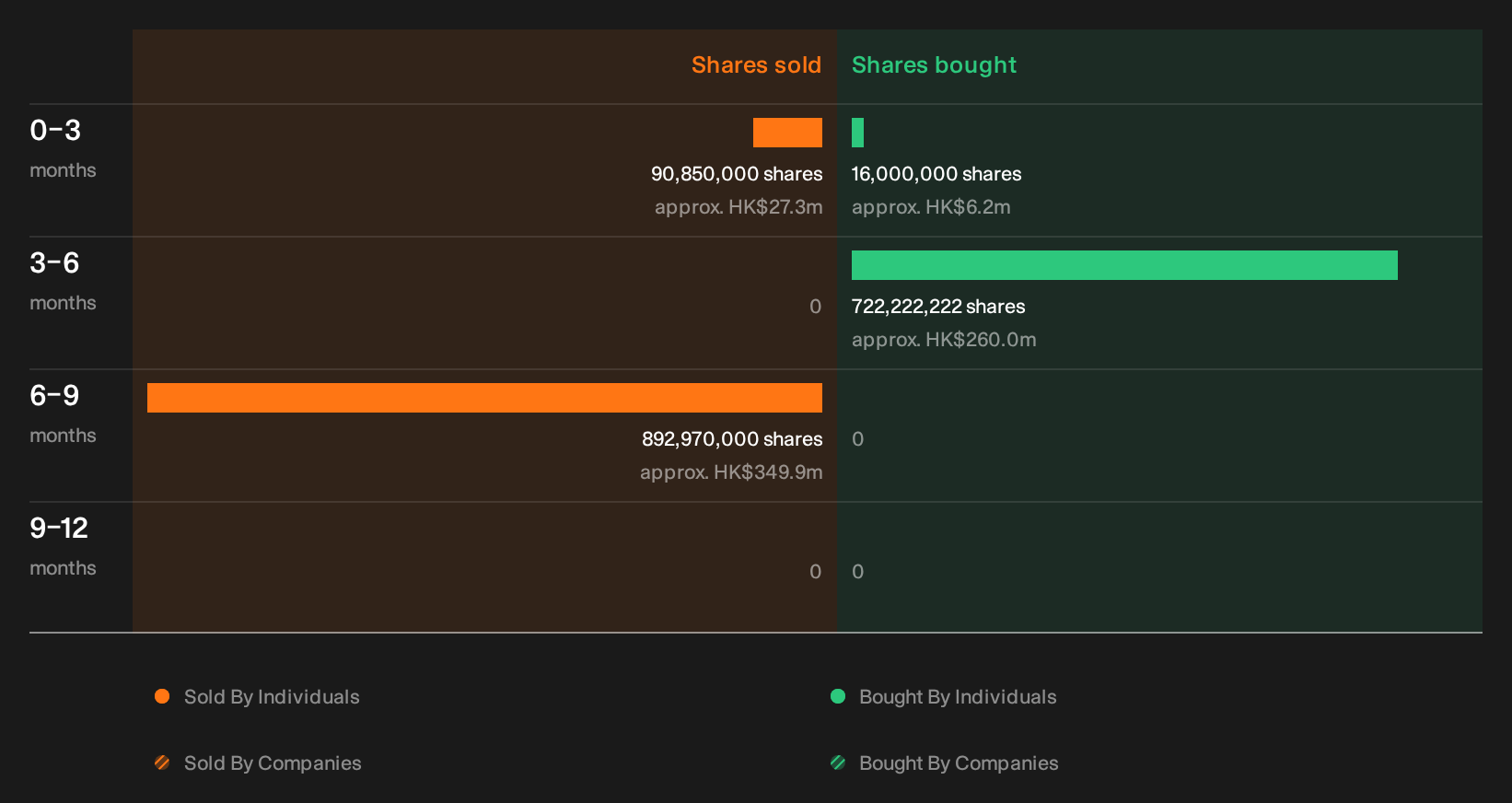1512x803 pixels.
Task: Click the approx. HK$349.9m amount
Action: (x=731, y=472)
